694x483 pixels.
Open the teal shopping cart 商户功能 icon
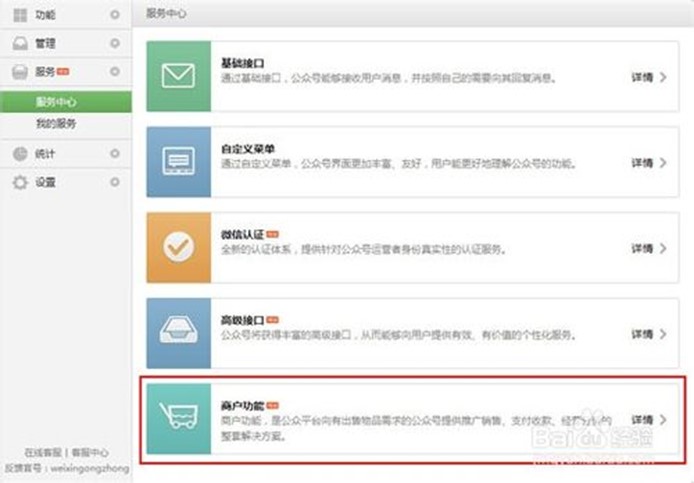[179, 418]
